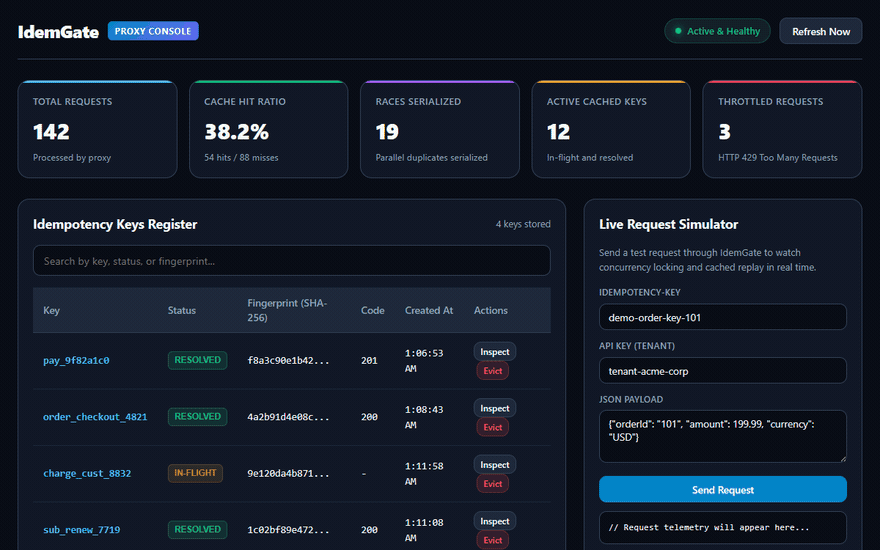
Task: Edit the API Key tenant field
Action: coord(723,370)
